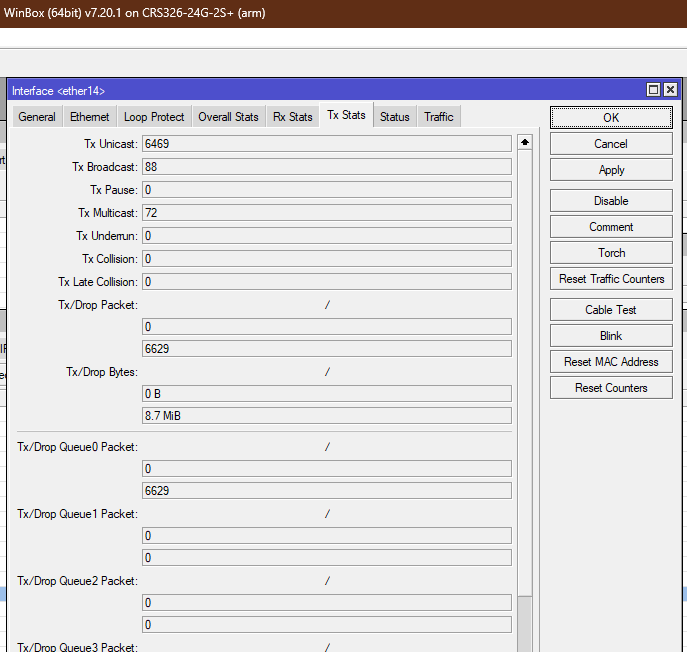
Task: Click the Tx Late Collision field
Action: pos(326,282)
